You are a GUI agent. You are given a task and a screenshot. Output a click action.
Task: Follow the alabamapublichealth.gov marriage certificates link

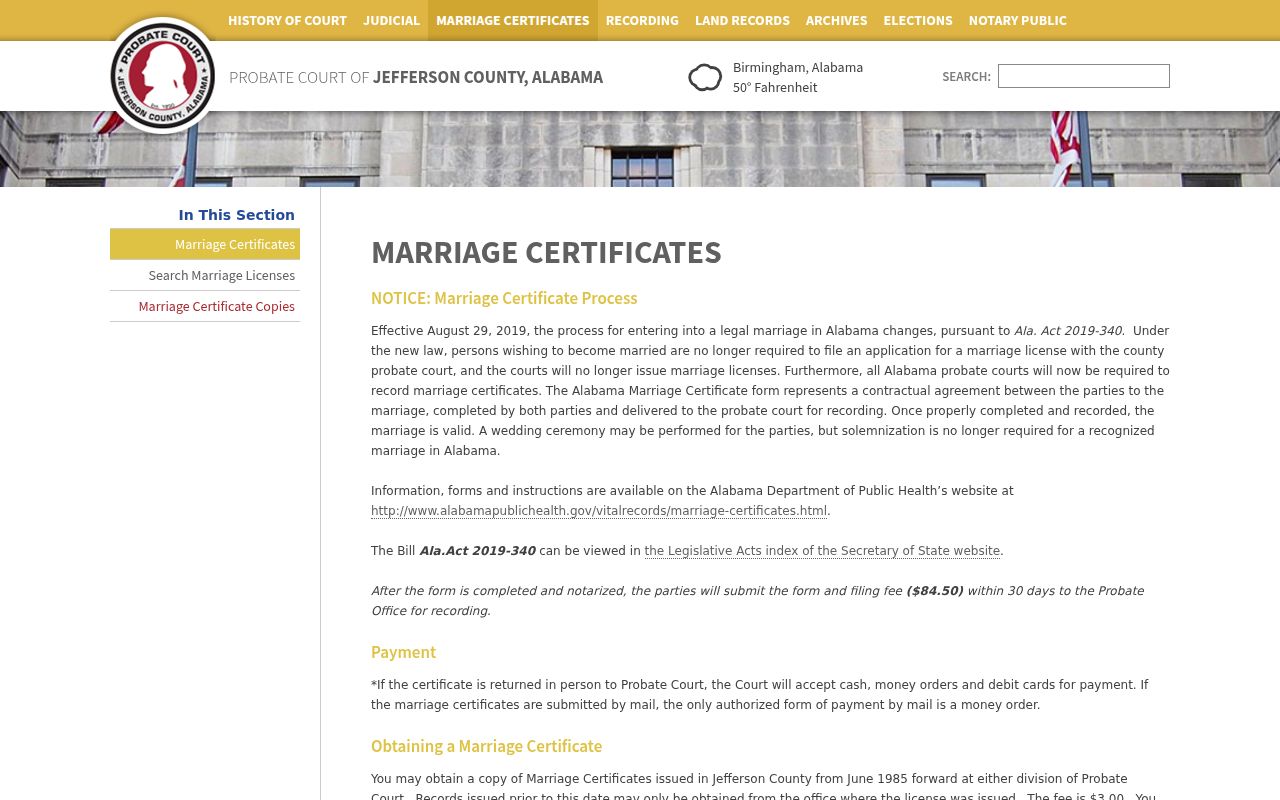[599, 511]
